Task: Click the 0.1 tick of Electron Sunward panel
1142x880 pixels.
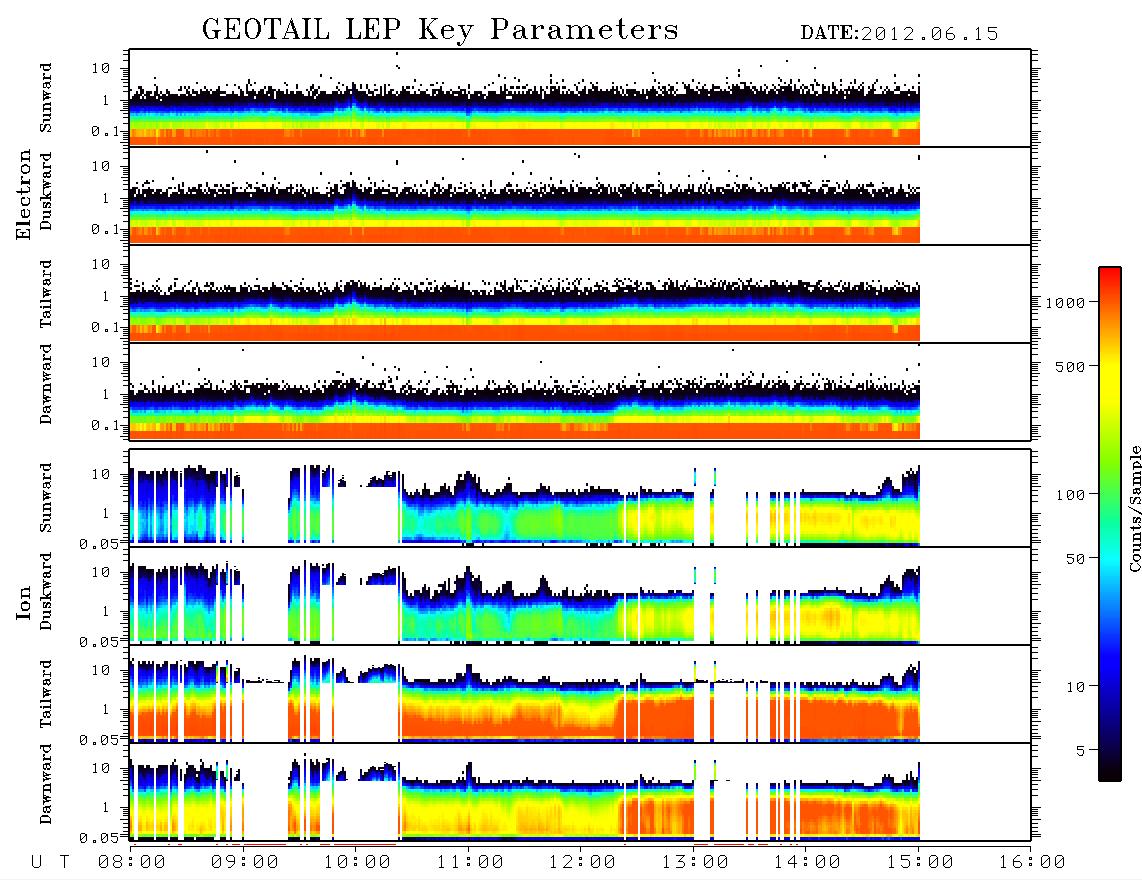Action: (106, 131)
